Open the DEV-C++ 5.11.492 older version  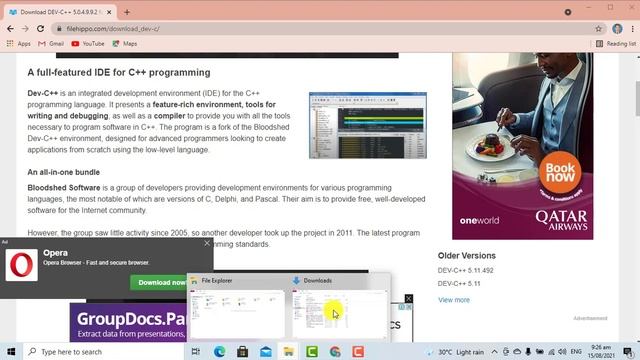point(465,270)
